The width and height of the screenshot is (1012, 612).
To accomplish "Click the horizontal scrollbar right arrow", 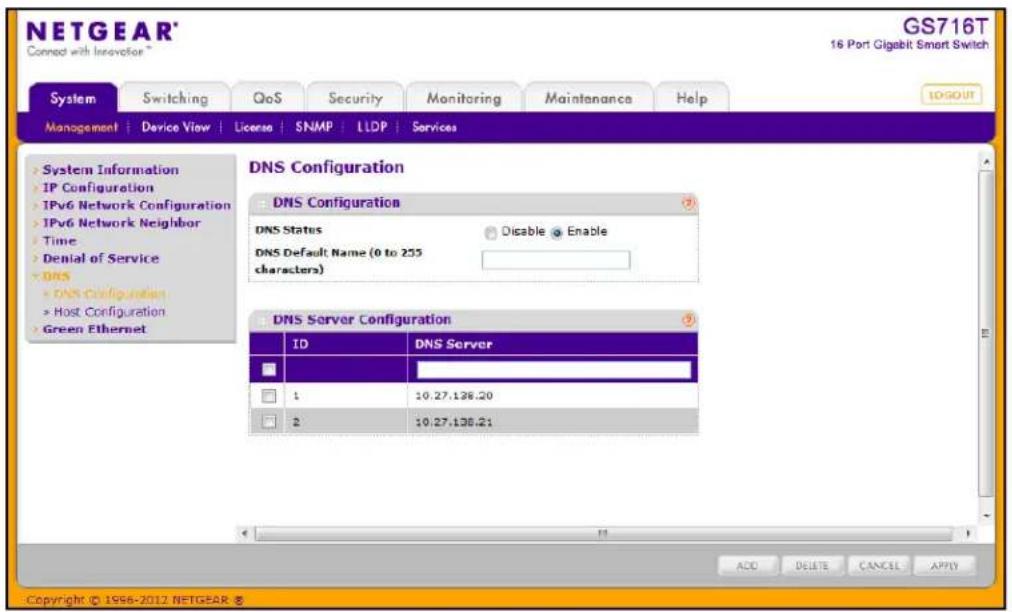I will coord(967,533).
